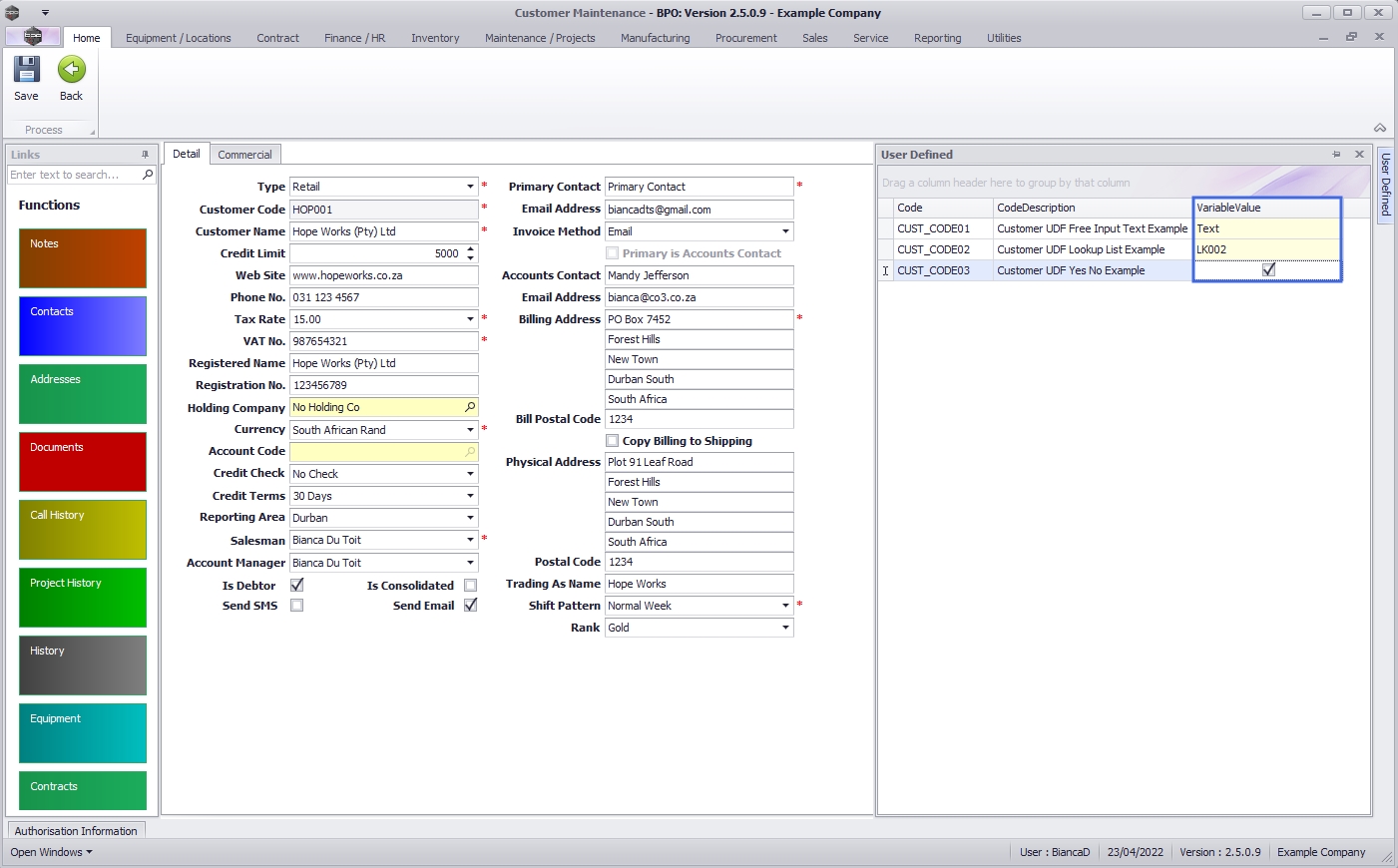1398x868 pixels.
Task: Uncheck the Is Debtor checkbox
Action: [296, 586]
